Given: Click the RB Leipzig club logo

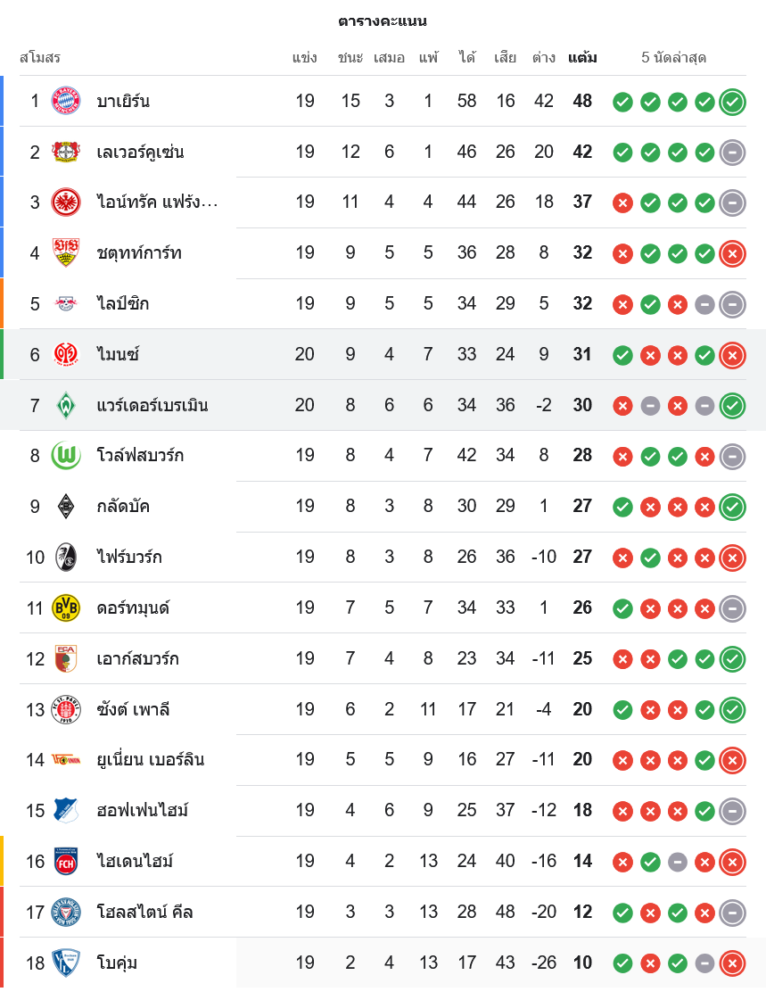Looking at the screenshot, I should [x=65, y=303].
